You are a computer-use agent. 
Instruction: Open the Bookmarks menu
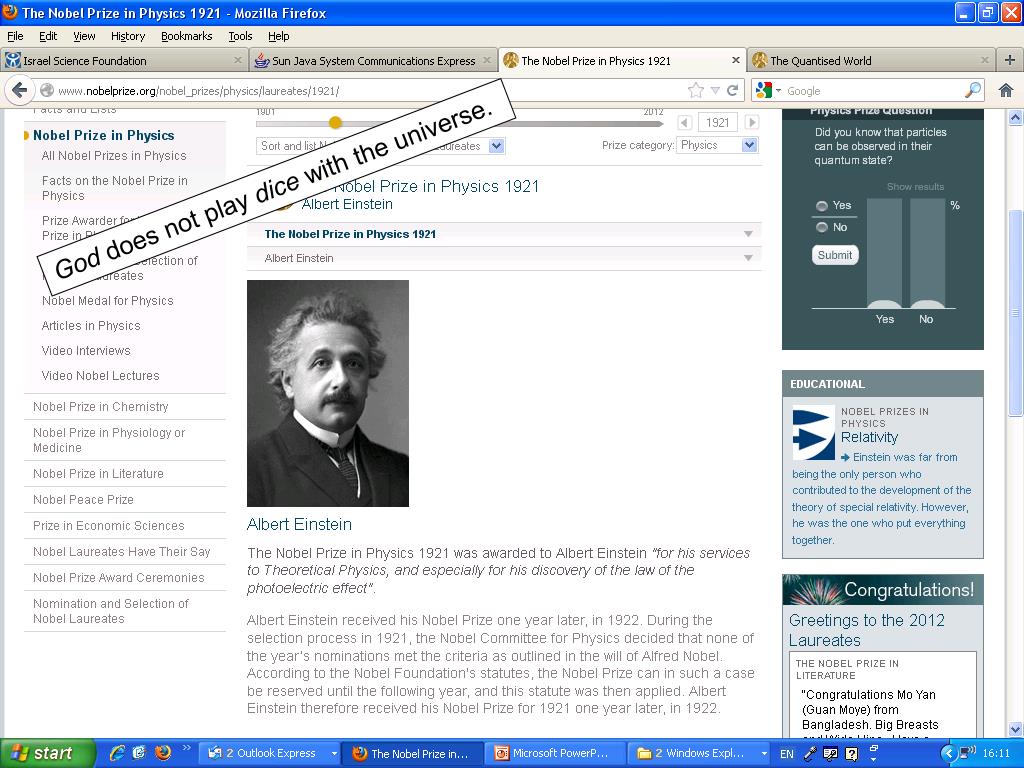click(x=186, y=36)
